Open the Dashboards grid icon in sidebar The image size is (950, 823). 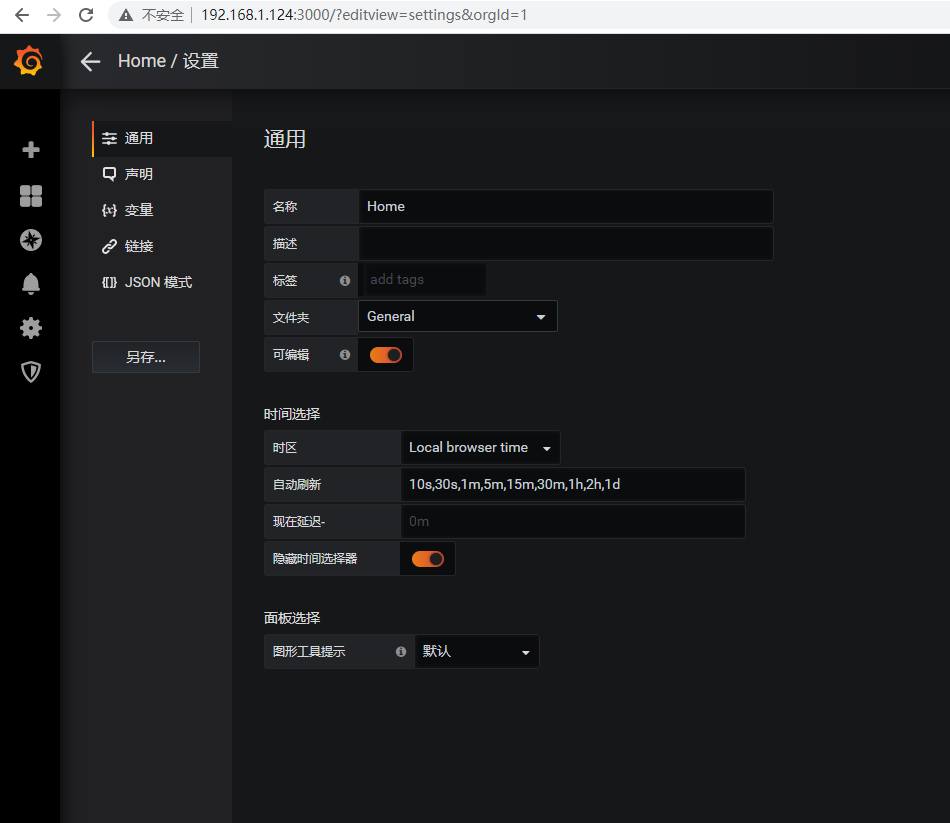(30, 196)
